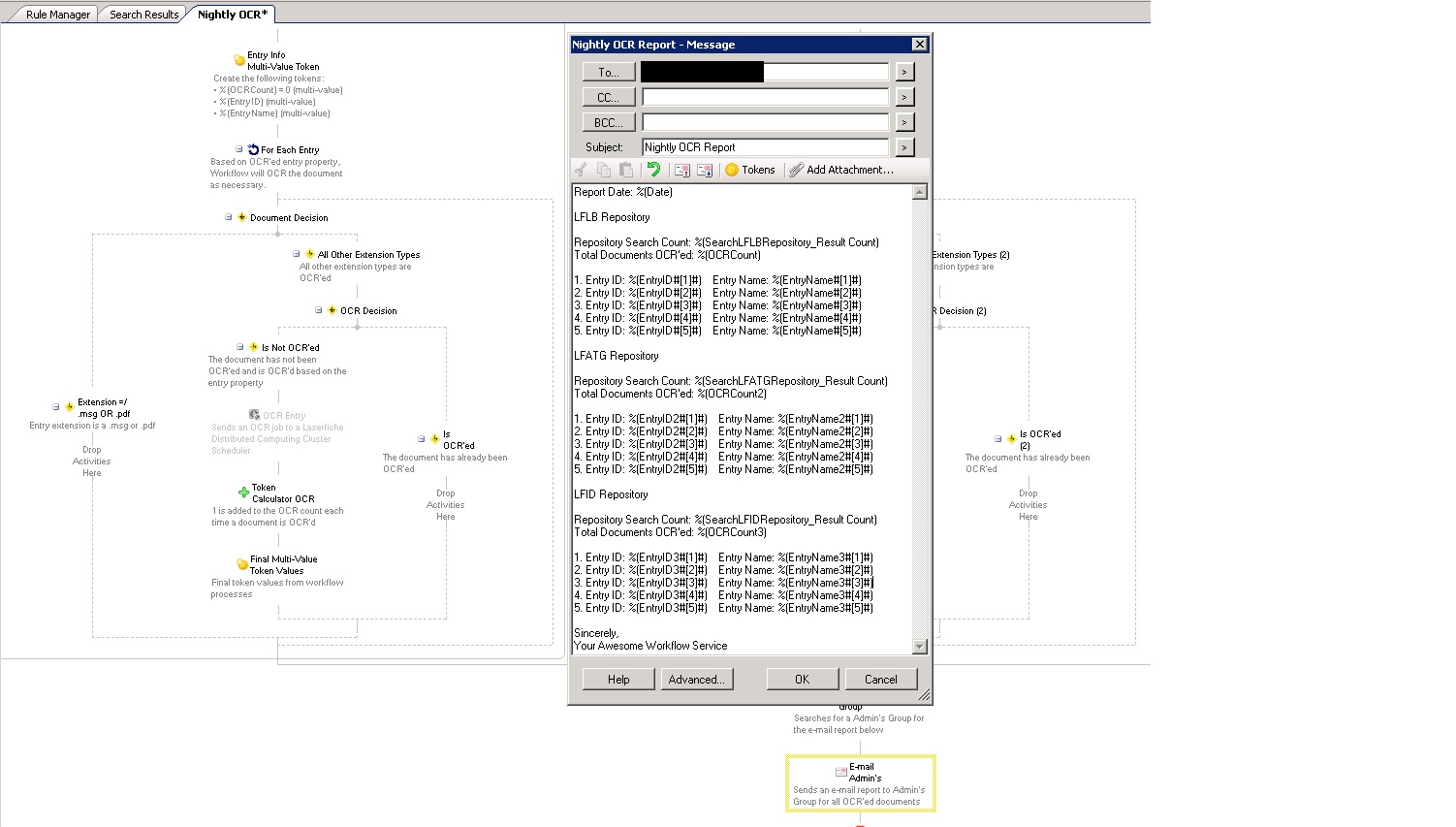Viewport: 1456px width, 827px height.
Task: Click the Undo green arrow icon
Action: pos(653,170)
